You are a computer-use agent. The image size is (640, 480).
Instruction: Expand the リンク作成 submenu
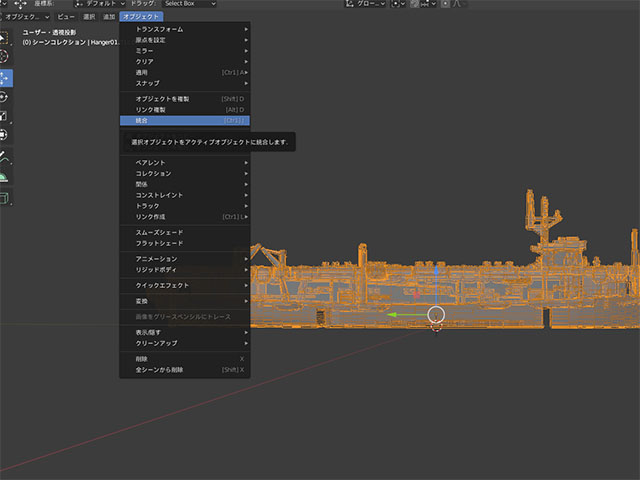(184, 217)
